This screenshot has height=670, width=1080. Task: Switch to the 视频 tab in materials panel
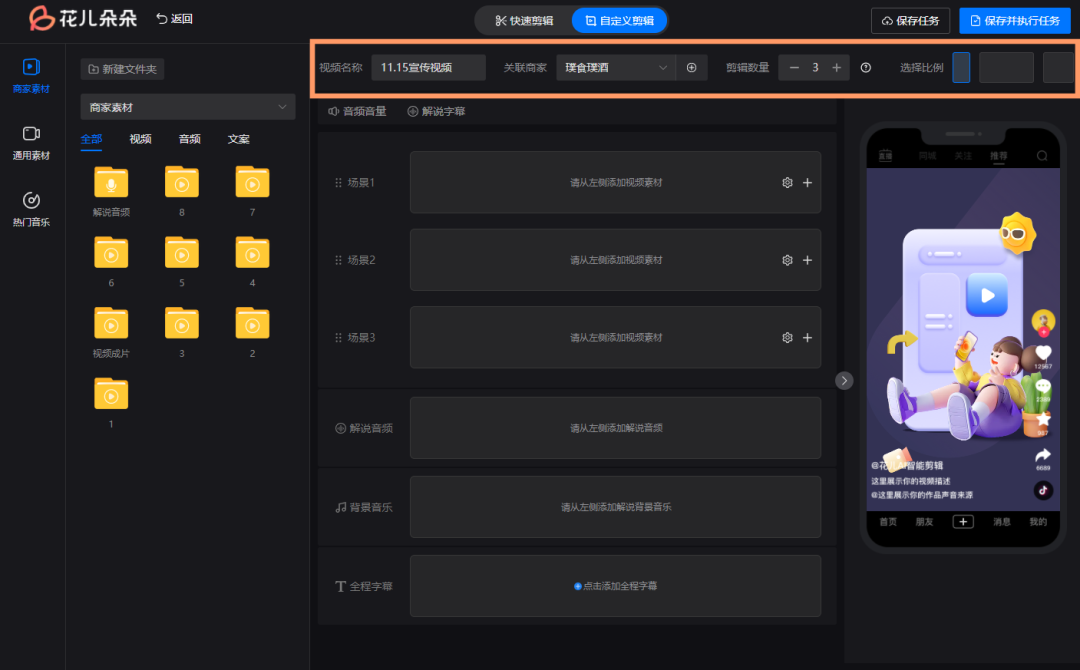(x=140, y=139)
